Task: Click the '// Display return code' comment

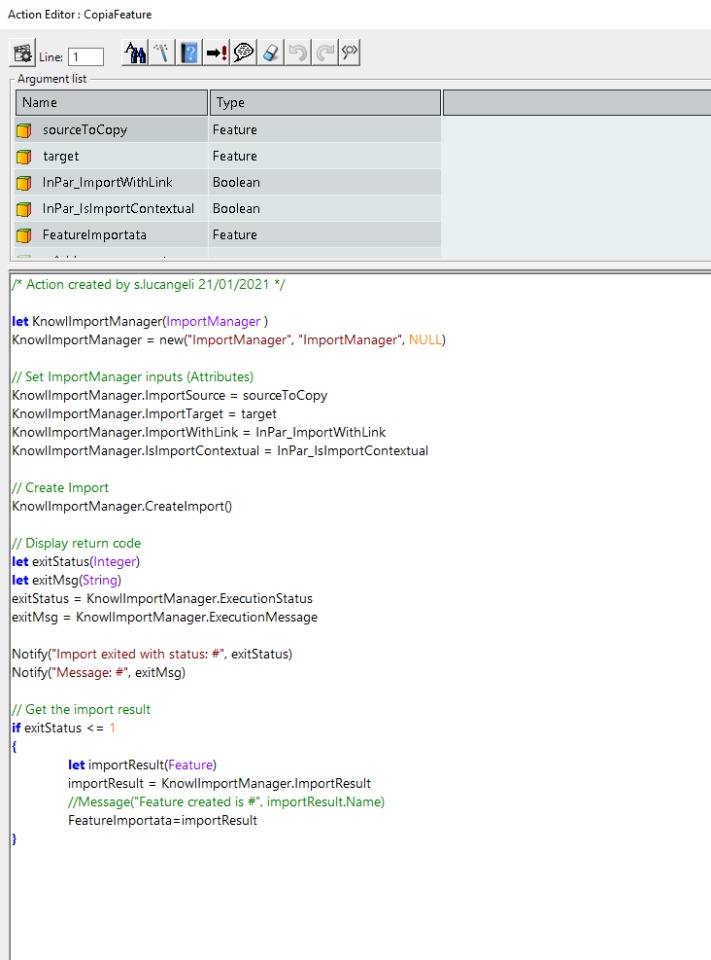Action: [x=77, y=543]
